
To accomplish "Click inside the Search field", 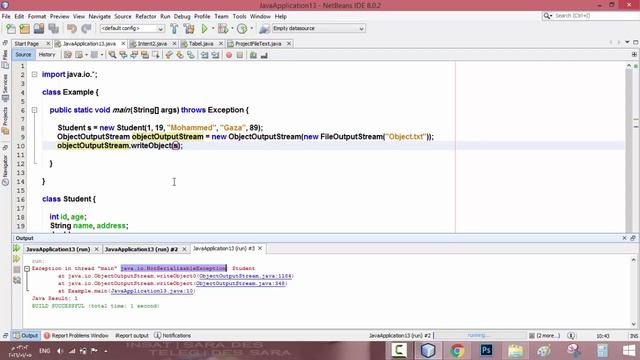I will (x=594, y=16).
